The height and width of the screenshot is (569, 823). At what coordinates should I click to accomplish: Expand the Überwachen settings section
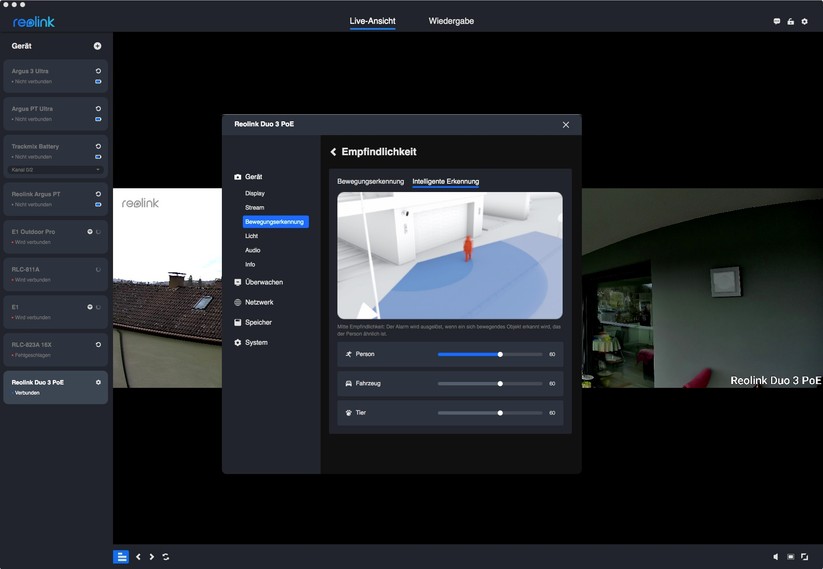263,282
